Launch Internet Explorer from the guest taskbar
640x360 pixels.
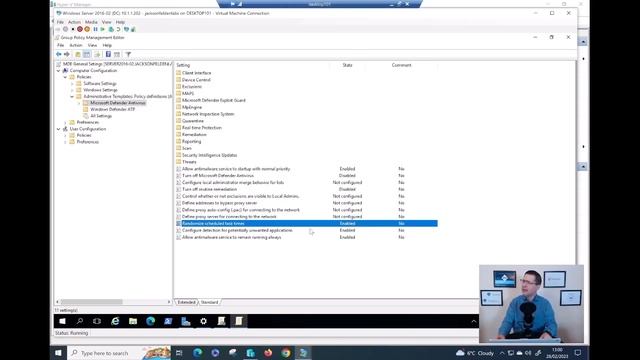(115, 321)
